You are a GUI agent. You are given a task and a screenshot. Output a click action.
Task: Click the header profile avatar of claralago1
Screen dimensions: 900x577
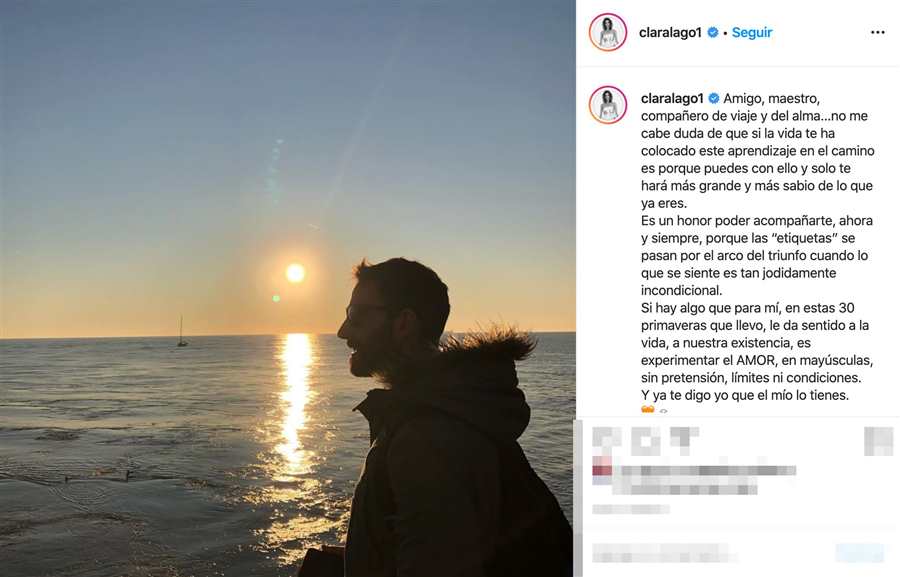[608, 32]
